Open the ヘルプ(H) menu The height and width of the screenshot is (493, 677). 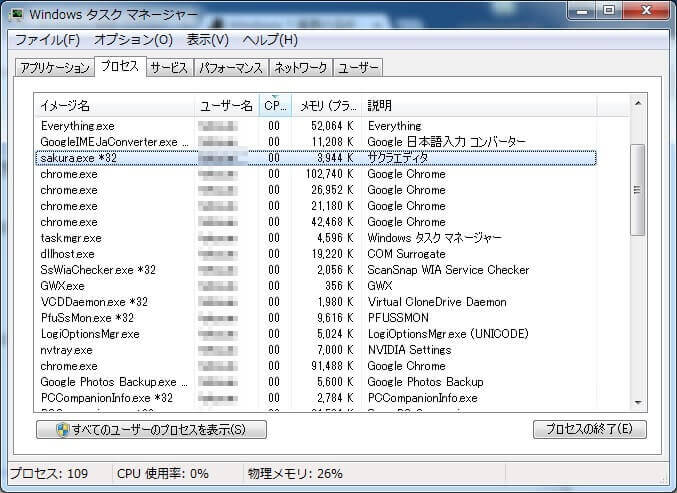(x=270, y=40)
